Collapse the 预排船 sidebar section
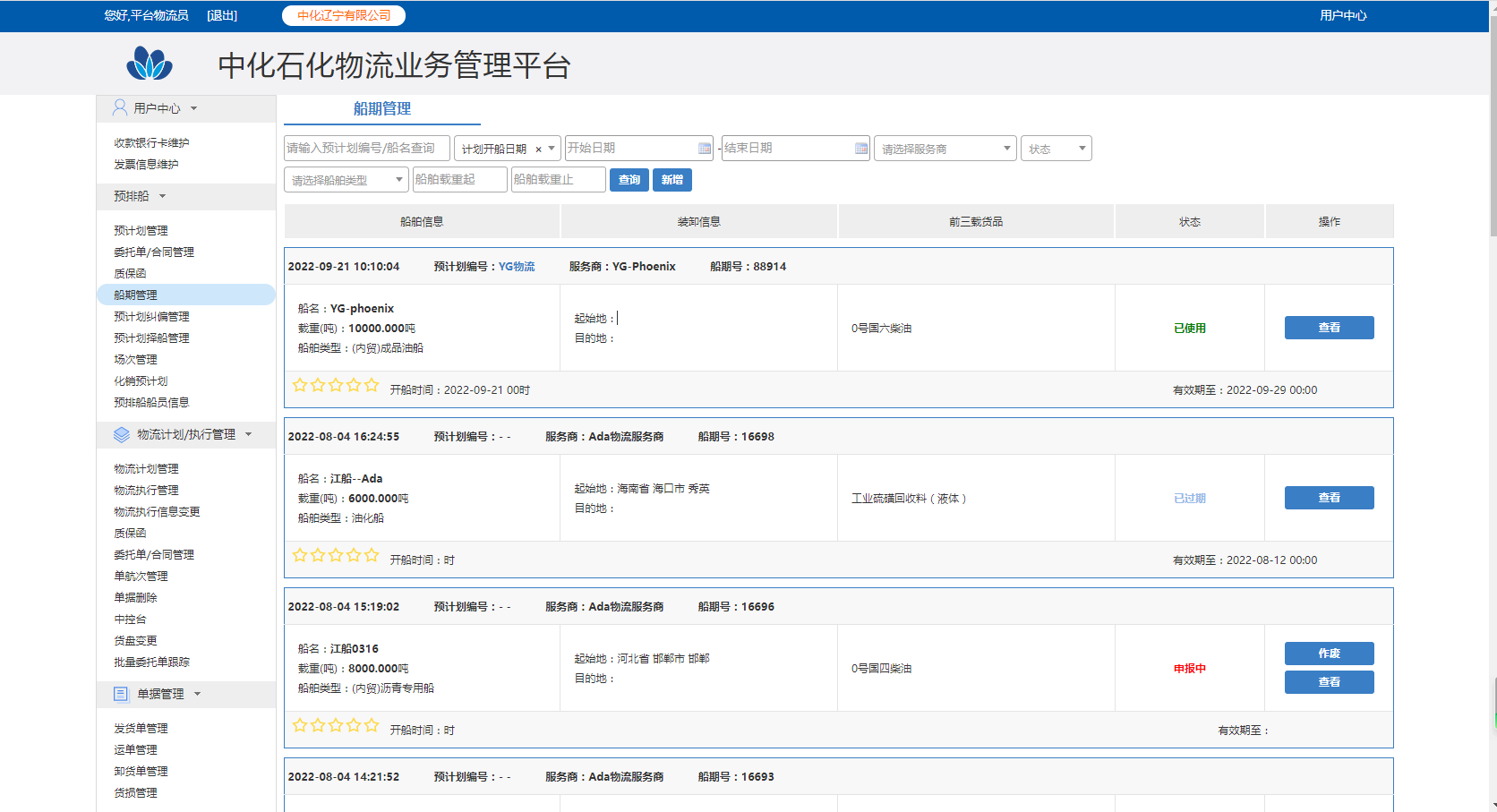This screenshot has height=812, width=1497. click(x=162, y=196)
